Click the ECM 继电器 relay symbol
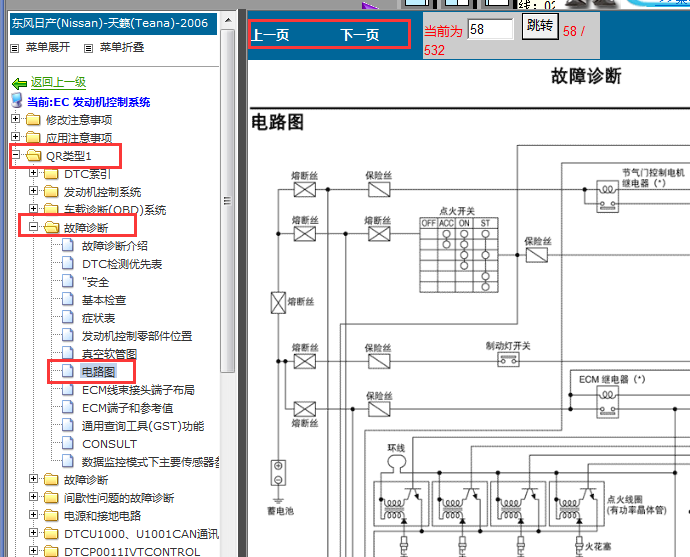This screenshot has height=557, width=690. 608,404
